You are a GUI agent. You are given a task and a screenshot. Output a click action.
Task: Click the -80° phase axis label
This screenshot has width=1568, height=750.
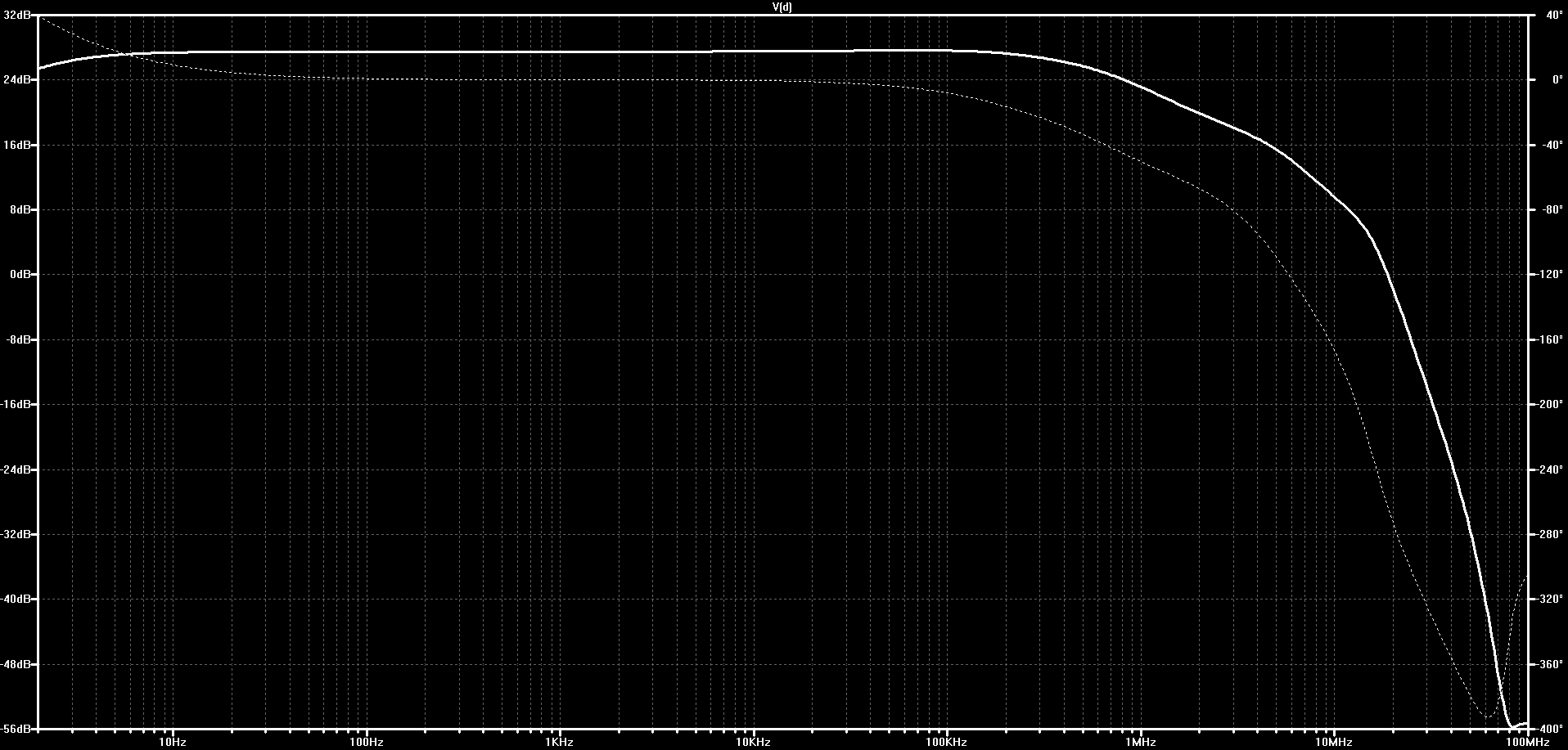click(1552, 210)
